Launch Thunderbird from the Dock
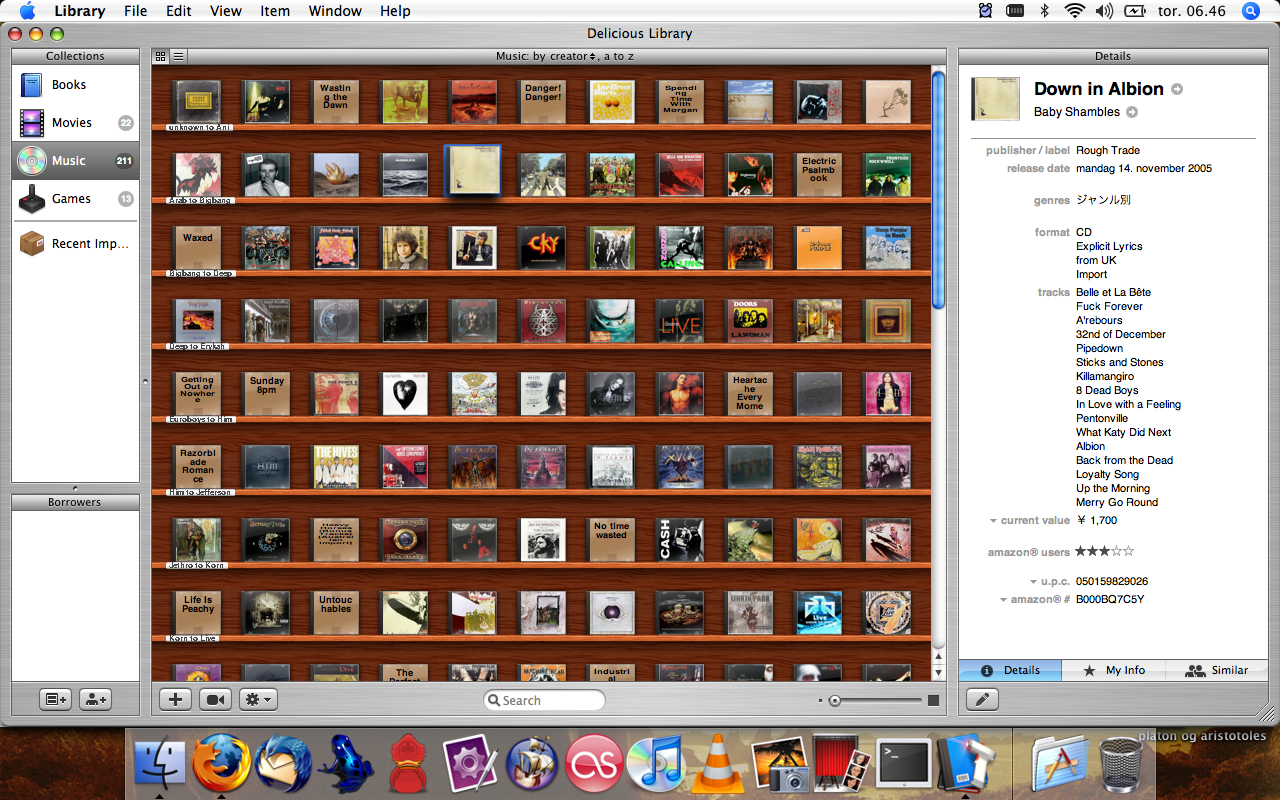 tap(284, 763)
